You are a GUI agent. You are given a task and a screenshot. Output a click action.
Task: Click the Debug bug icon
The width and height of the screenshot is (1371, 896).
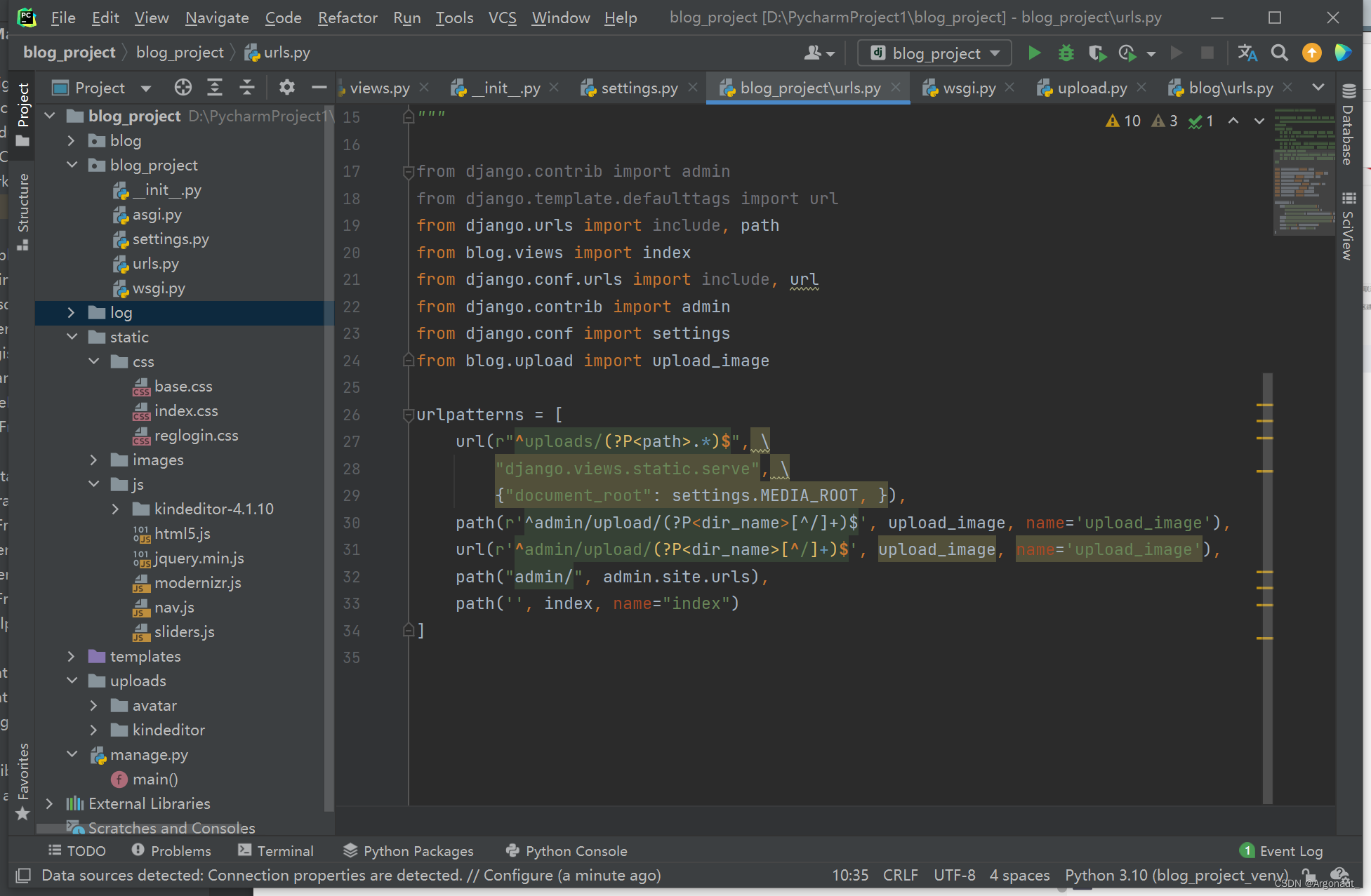coord(1066,53)
